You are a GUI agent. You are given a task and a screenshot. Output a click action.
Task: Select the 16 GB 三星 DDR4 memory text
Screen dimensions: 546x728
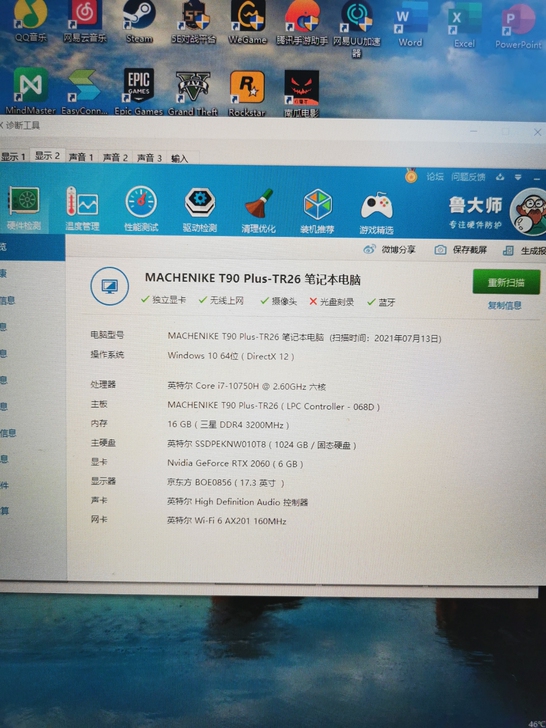click(228, 424)
